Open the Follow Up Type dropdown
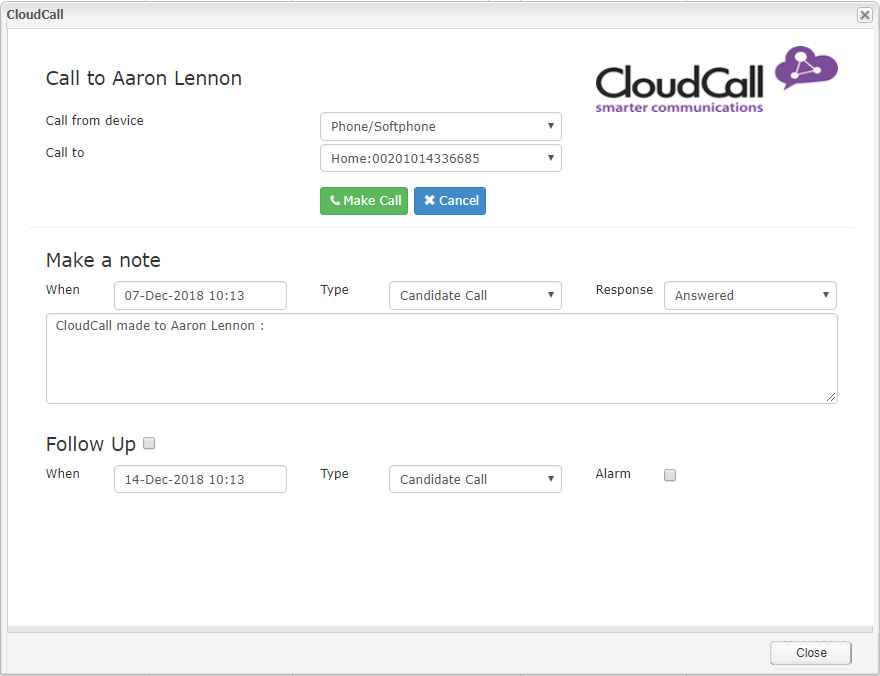Screen dimensions: 880x676 click(475, 479)
